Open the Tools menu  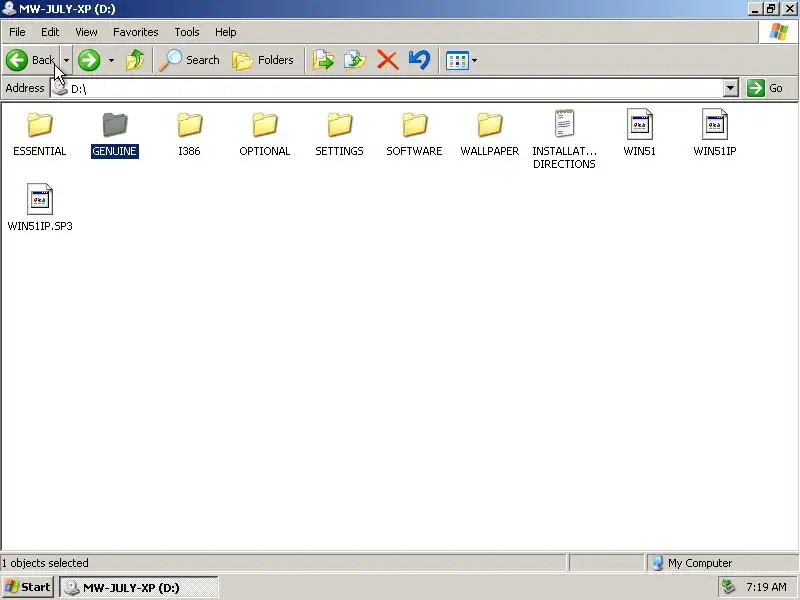pos(187,32)
